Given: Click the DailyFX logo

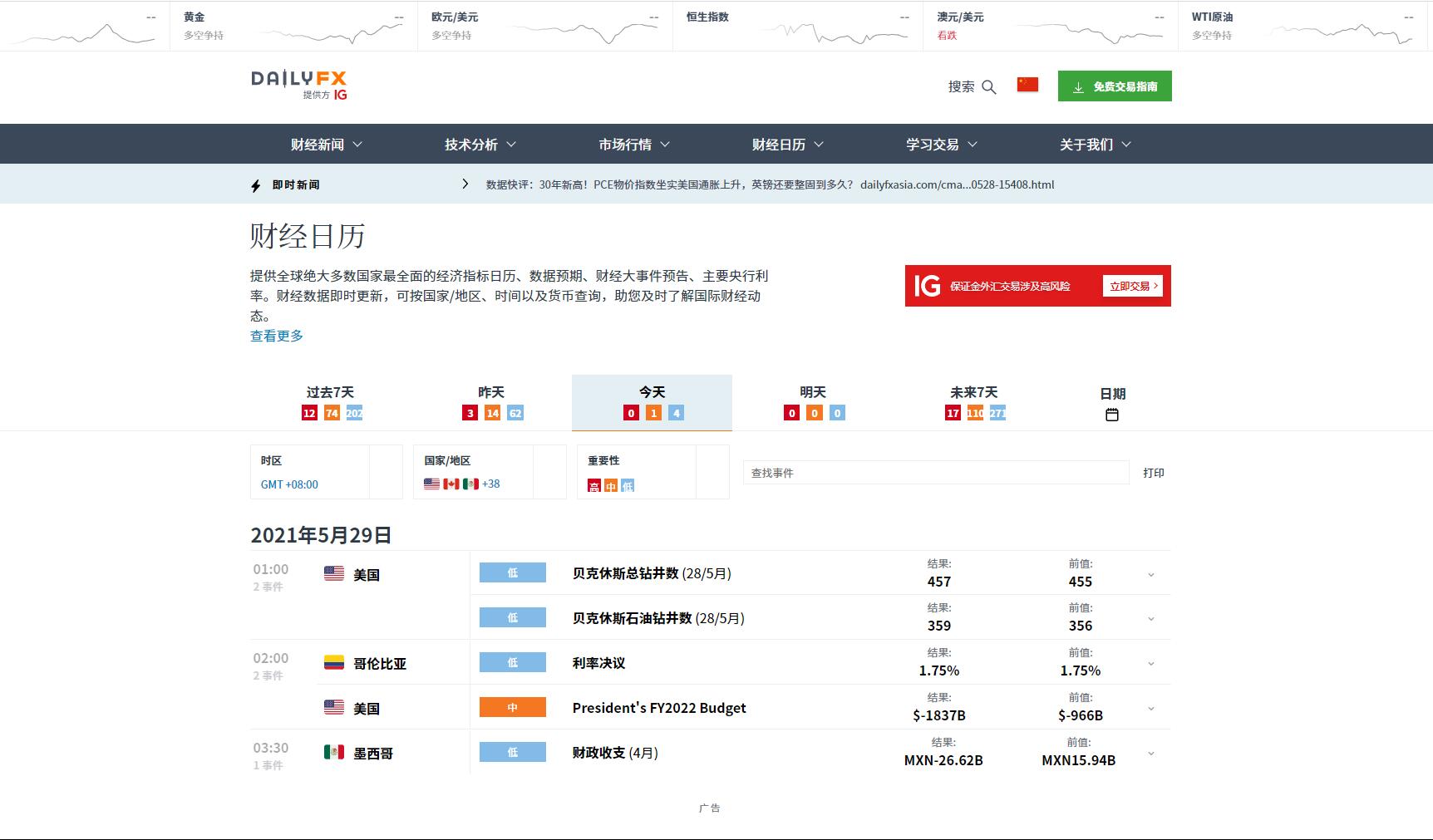Looking at the screenshot, I should tap(298, 85).
